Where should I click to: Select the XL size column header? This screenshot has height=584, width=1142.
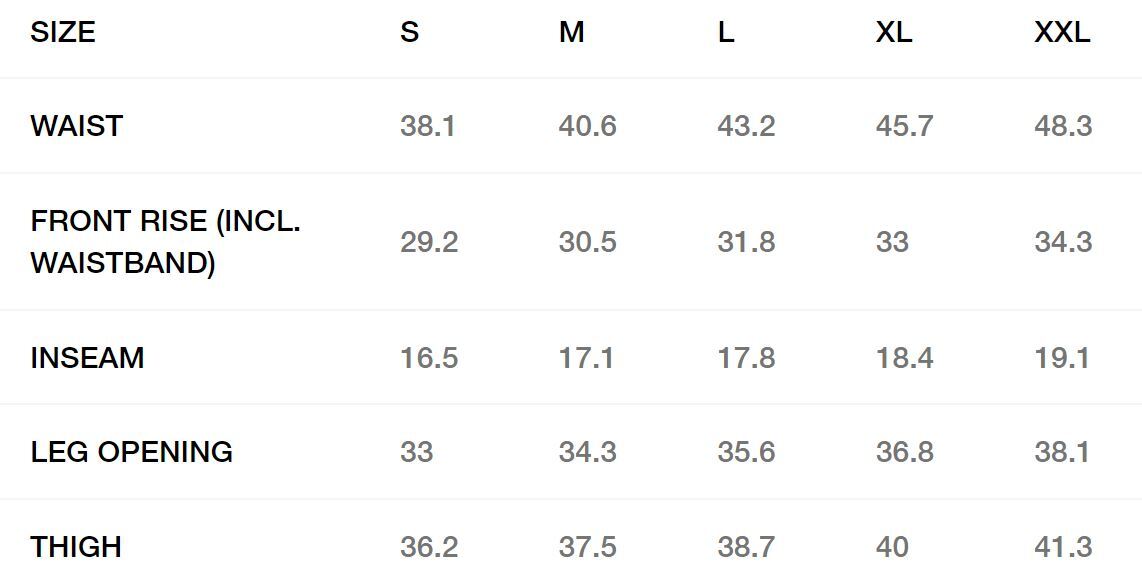tap(893, 32)
